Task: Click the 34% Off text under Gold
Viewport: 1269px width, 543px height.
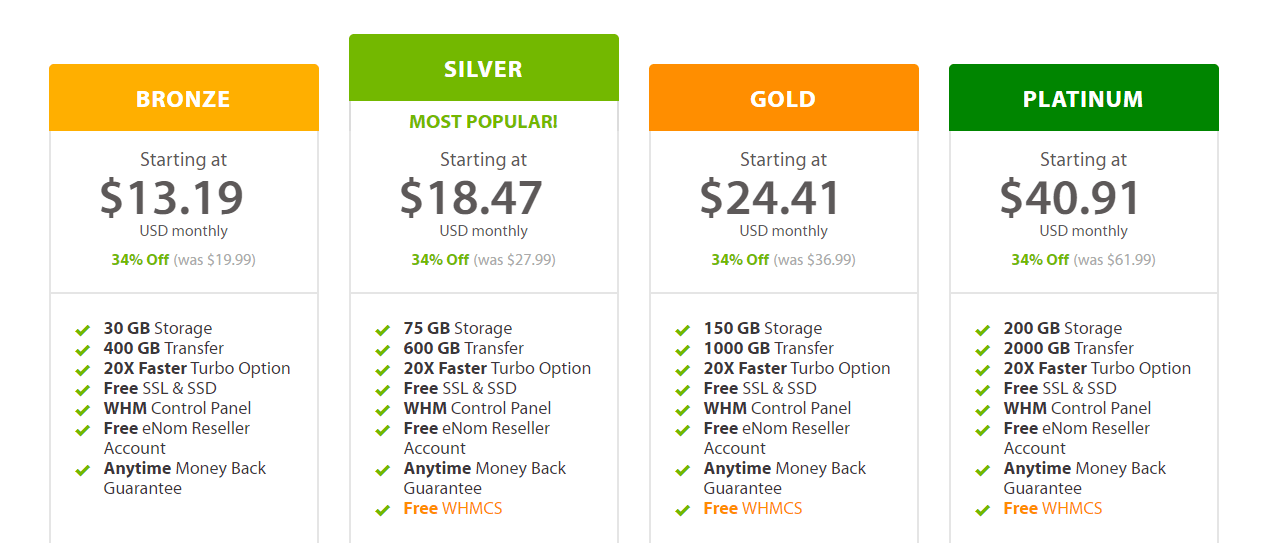Action: pos(740,260)
